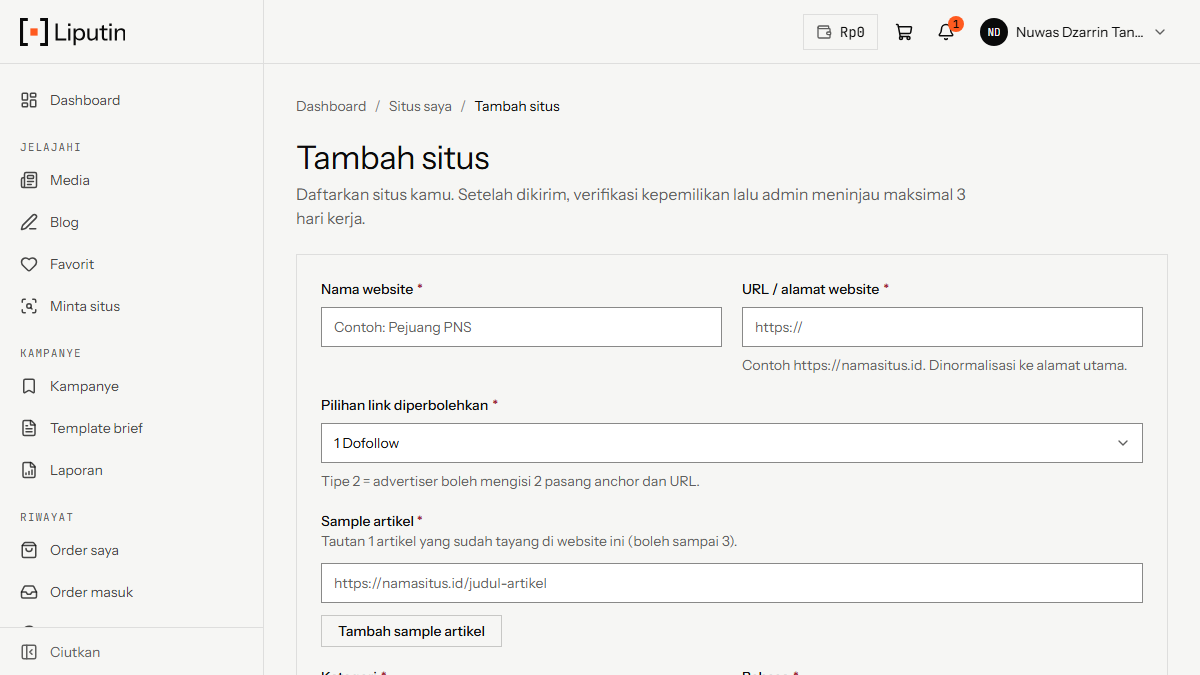Click the 'Tautan 1 artikel yang sudah tayang' hint

click(x=529, y=541)
